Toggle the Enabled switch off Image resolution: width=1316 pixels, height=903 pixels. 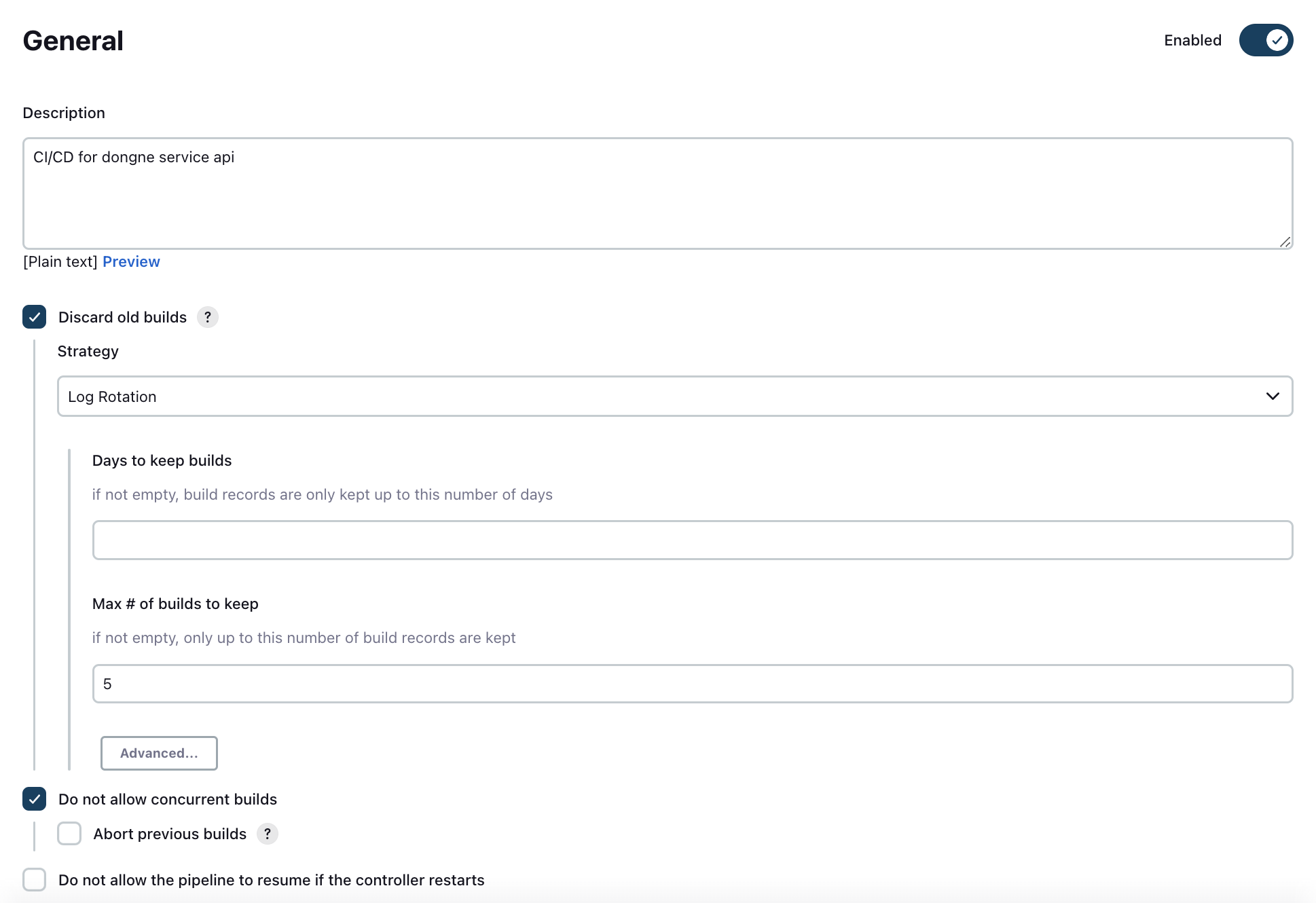1266,40
